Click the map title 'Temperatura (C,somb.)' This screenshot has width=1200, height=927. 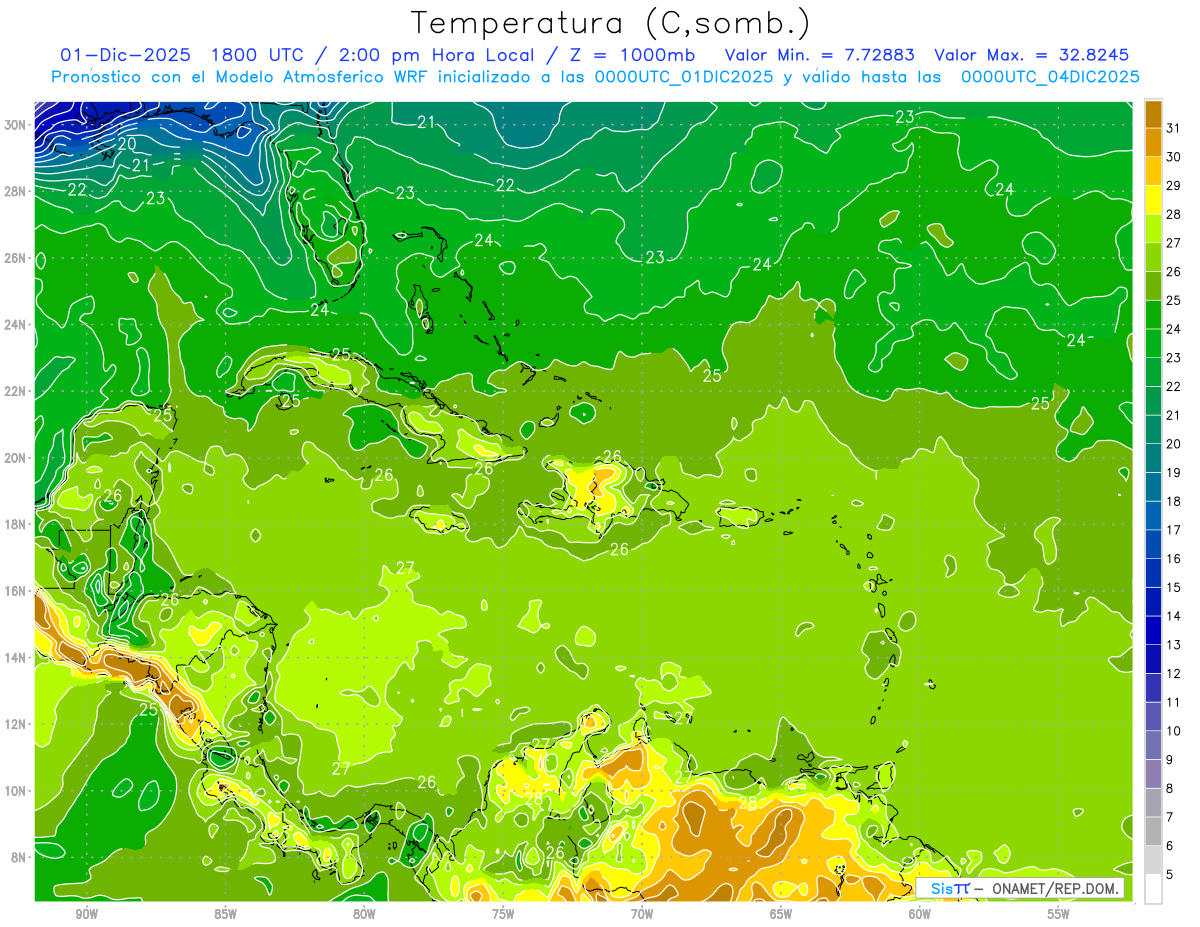coord(611,22)
